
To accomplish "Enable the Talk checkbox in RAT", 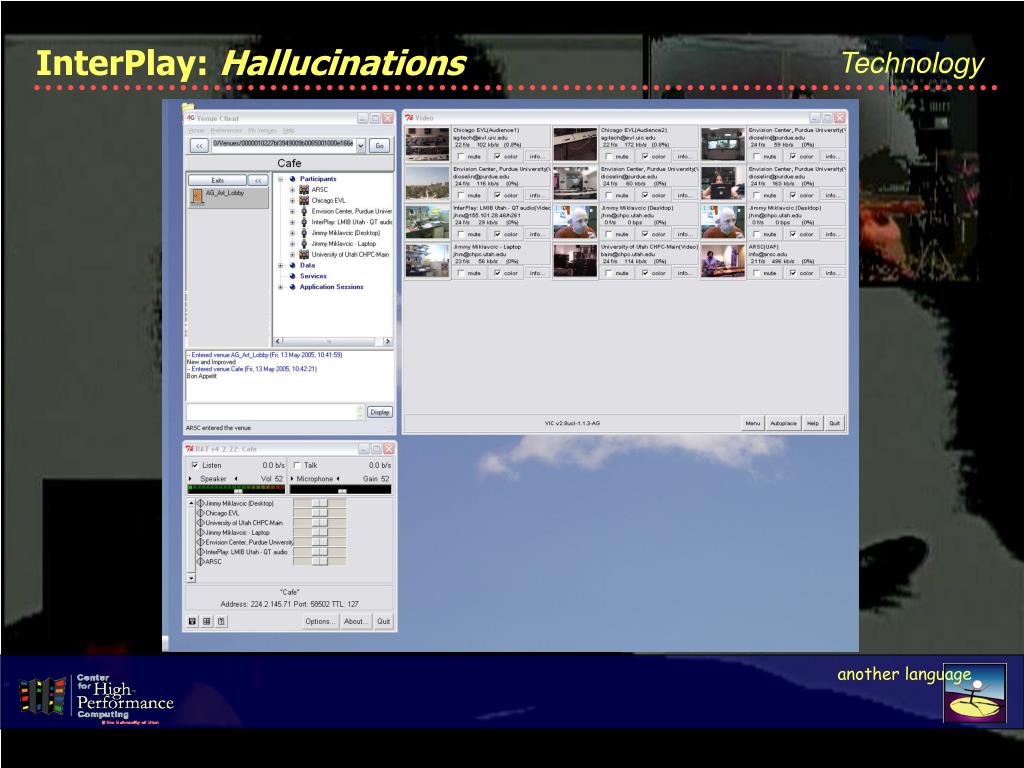I will click(x=297, y=465).
